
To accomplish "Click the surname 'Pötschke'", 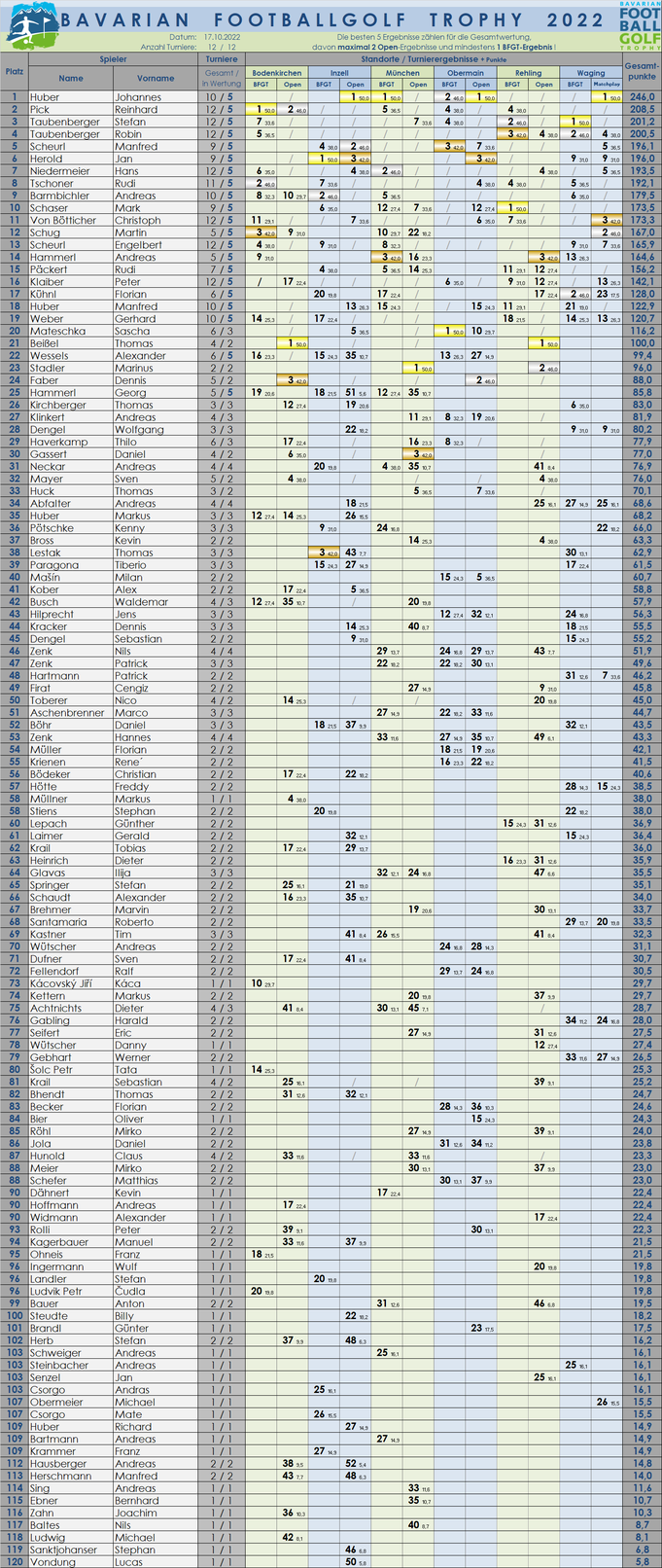I will [52, 528].
